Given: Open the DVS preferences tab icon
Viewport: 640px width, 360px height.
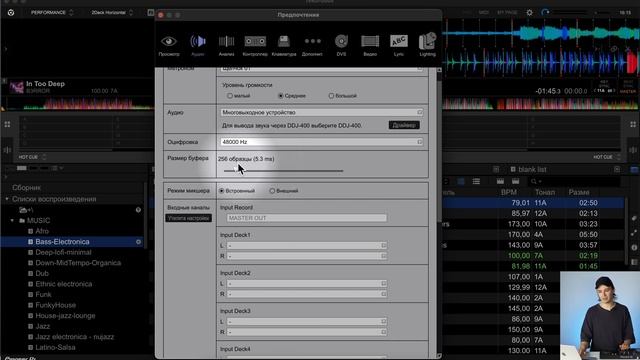Looking at the screenshot, I should click(341, 41).
